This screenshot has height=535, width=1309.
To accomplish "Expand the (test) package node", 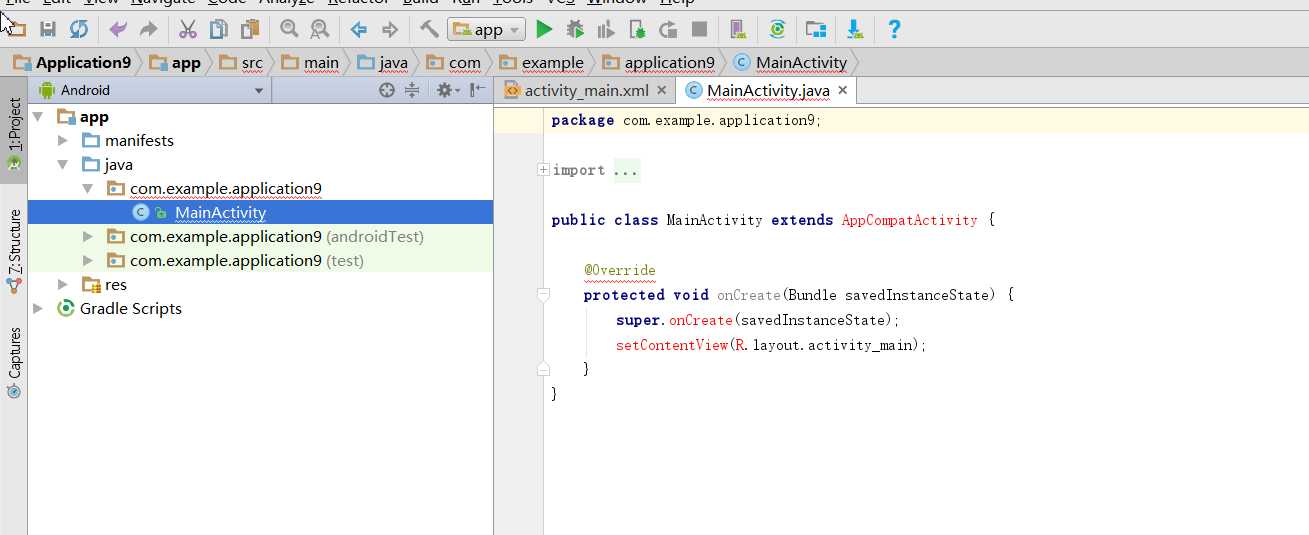I will (87, 261).
